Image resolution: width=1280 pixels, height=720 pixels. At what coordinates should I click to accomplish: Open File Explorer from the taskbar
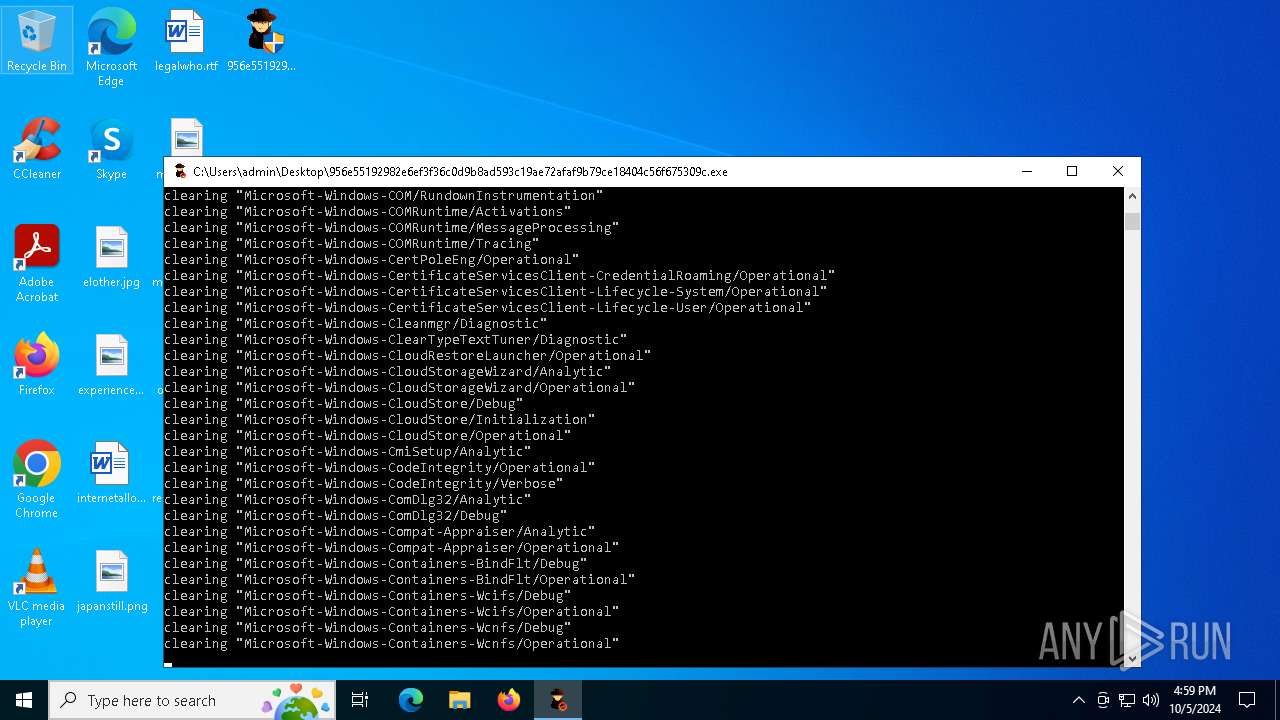coord(460,700)
